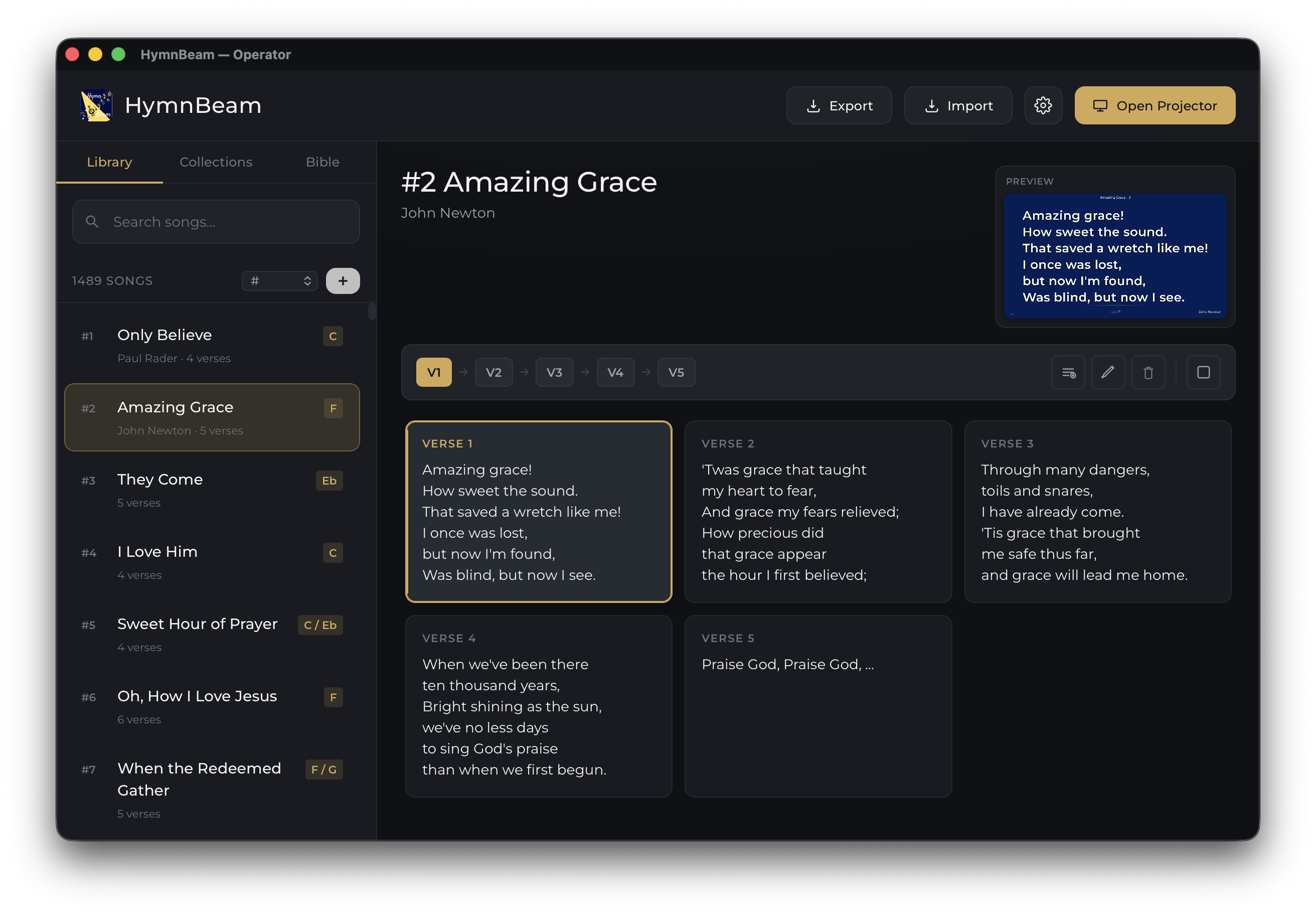This screenshot has width=1316, height=915.
Task: Click key badge Eb on They Come
Action: click(329, 481)
